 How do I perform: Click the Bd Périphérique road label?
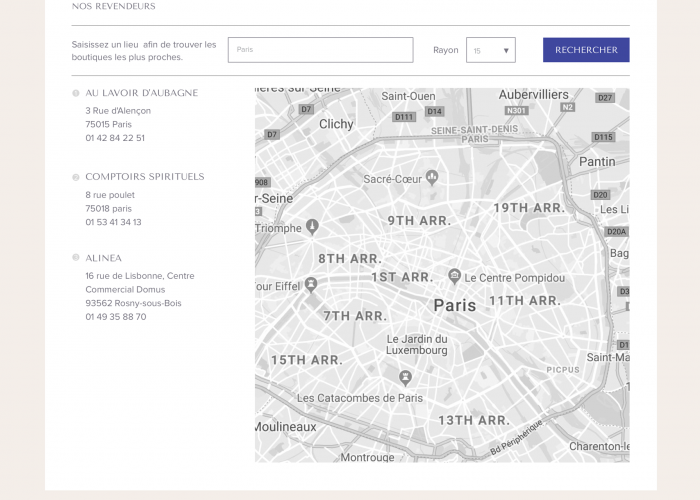click(x=516, y=437)
